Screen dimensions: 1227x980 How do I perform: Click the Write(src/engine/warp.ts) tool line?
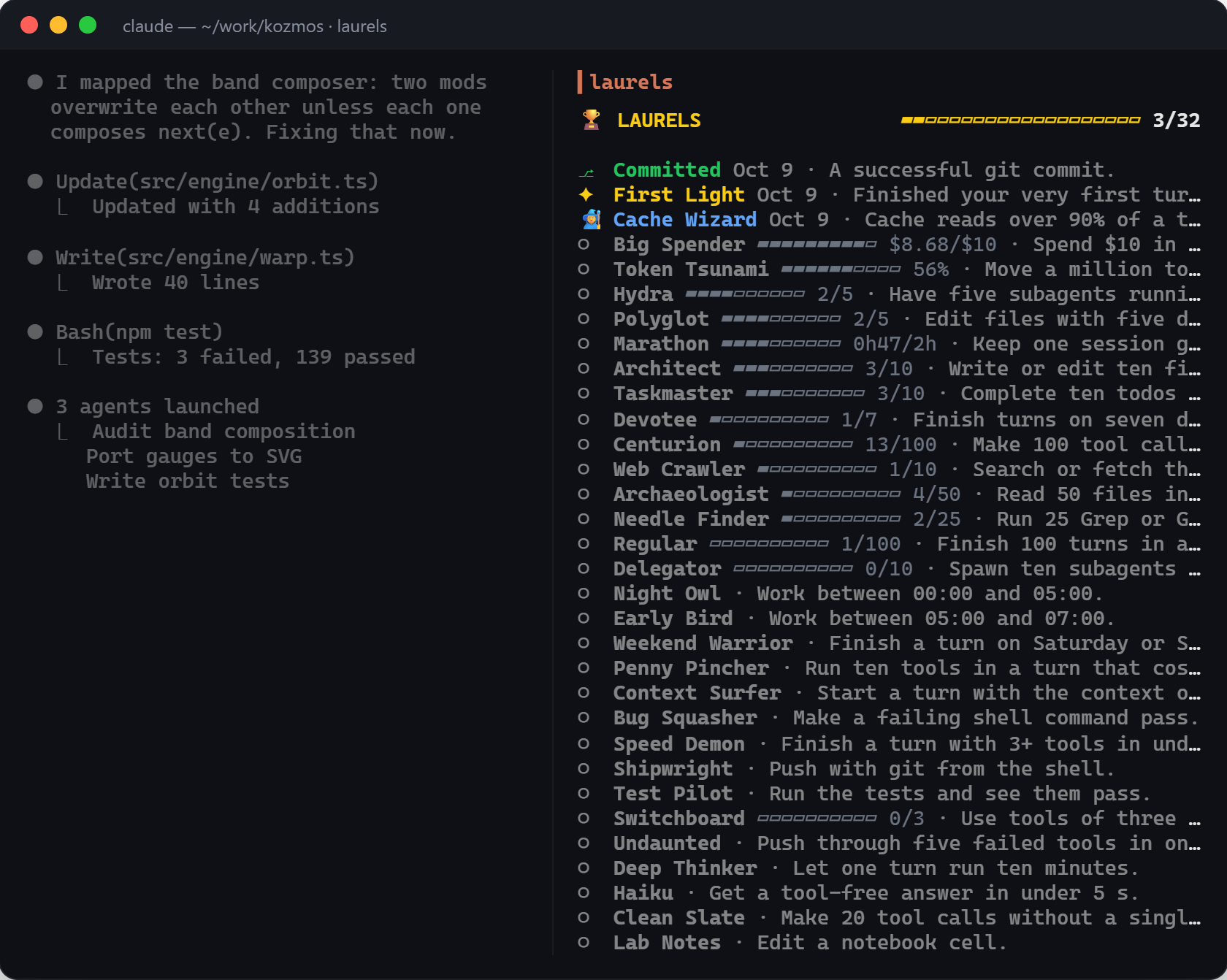205,257
